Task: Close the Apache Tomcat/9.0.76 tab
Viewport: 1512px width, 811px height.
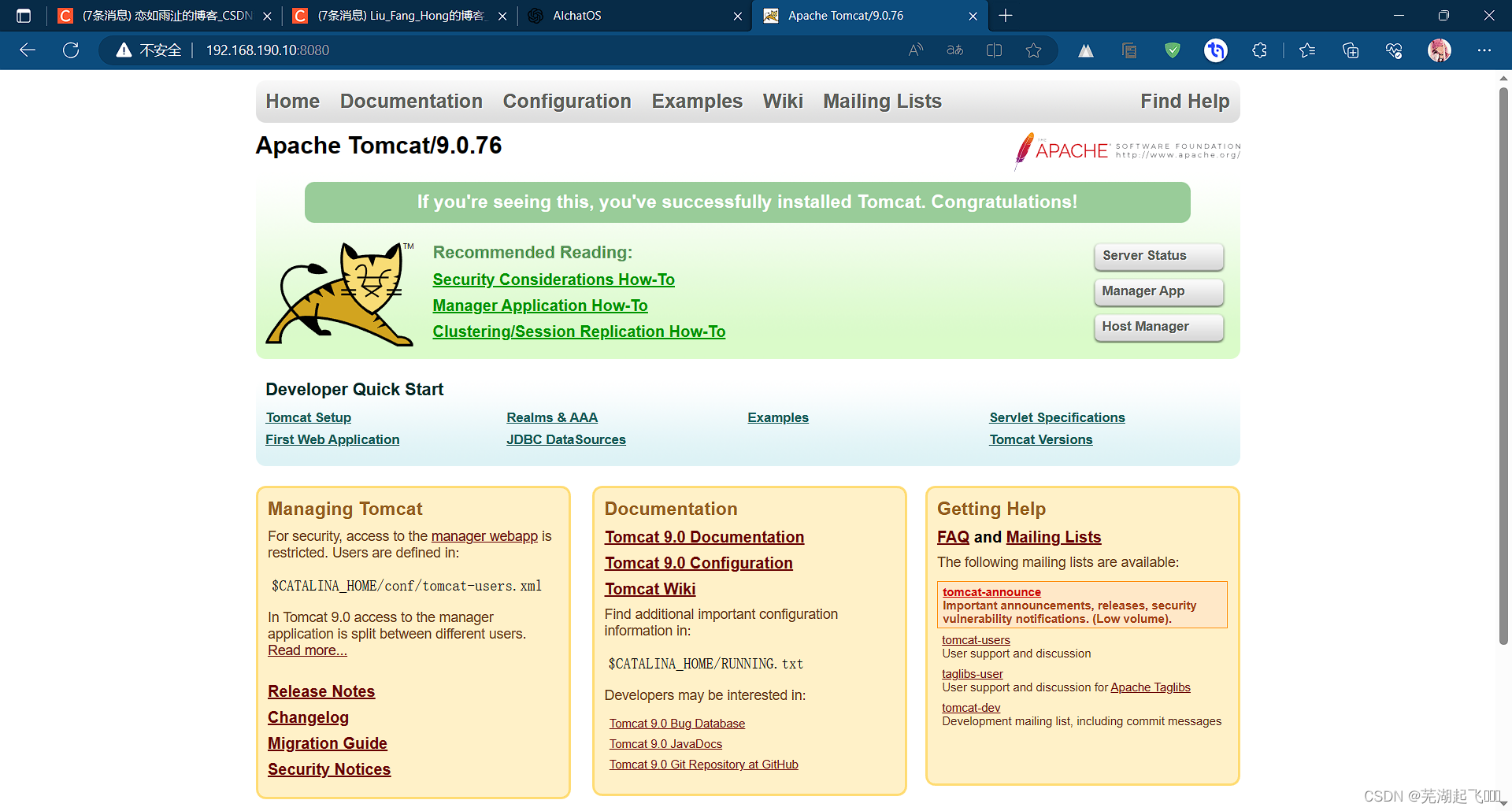Action: (973, 16)
